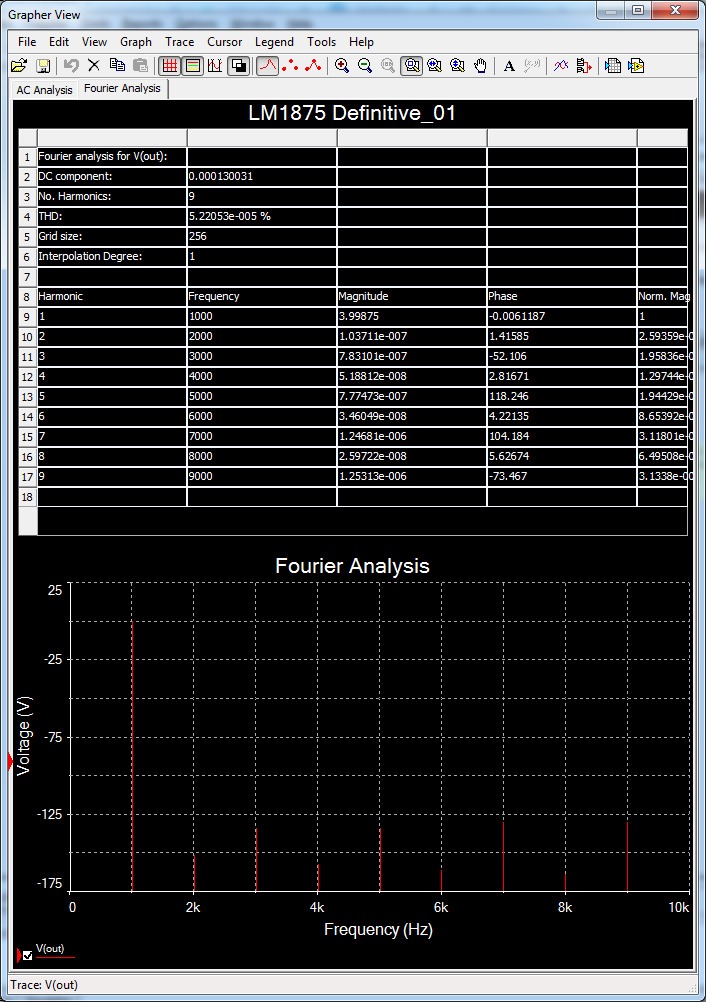Open the File menu
The image size is (706, 1002).
[27, 42]
